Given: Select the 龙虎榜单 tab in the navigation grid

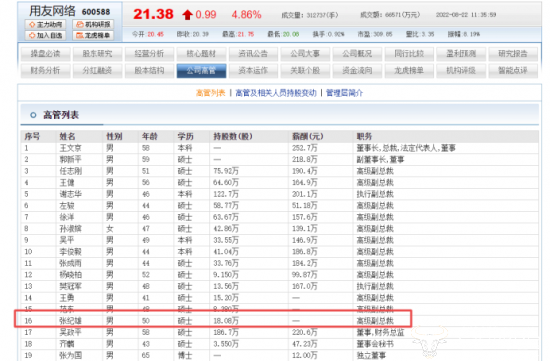Looking at the screenshot, I should point(409,71).
